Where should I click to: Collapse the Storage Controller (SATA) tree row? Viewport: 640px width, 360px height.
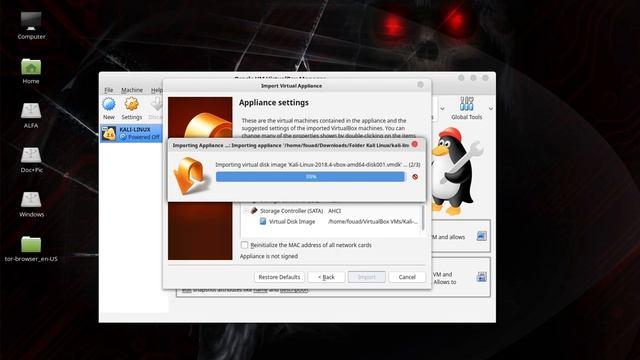(x=246, y=211)
